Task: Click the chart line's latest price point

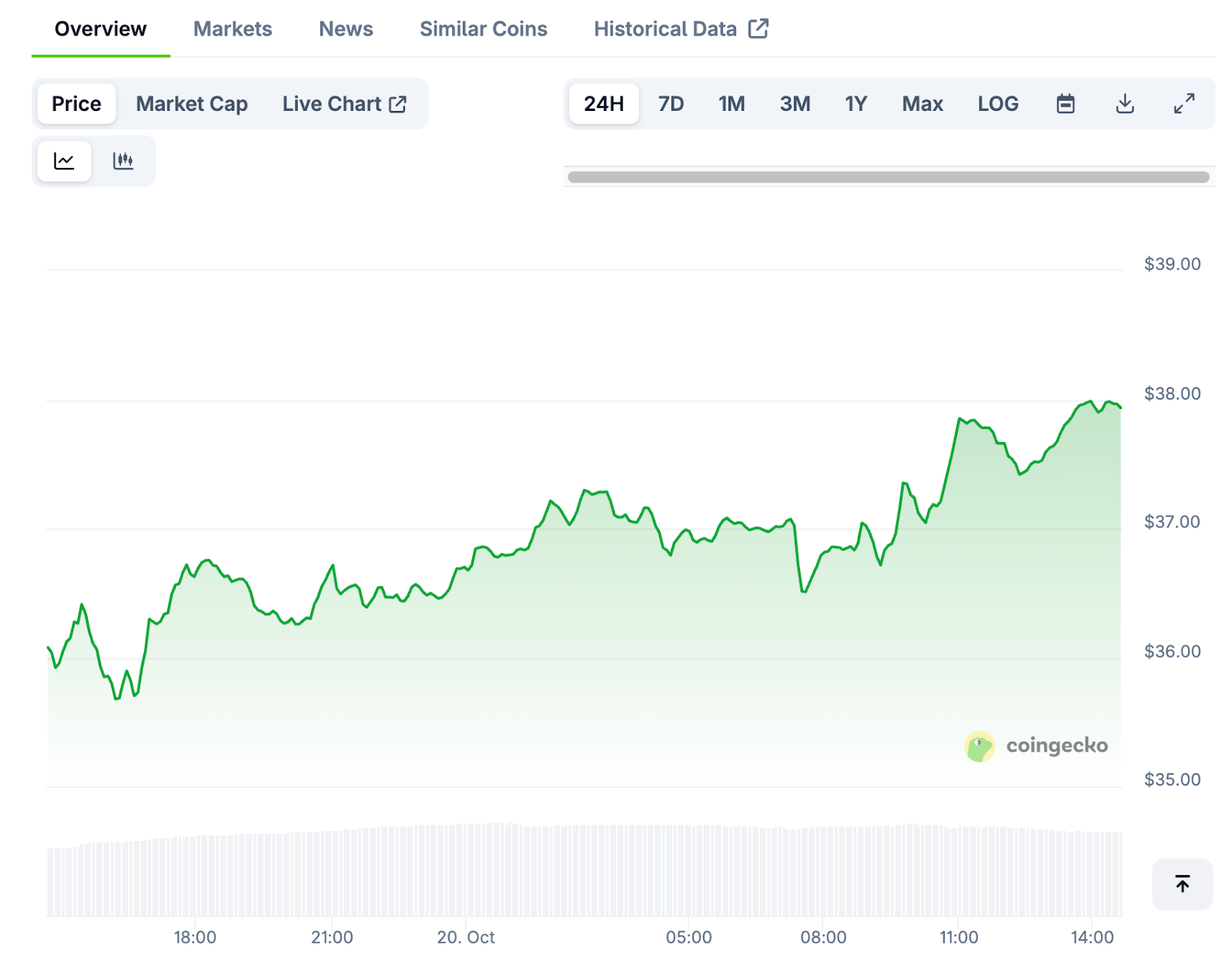Action: pyautogui.click(x=1120, y=407)
